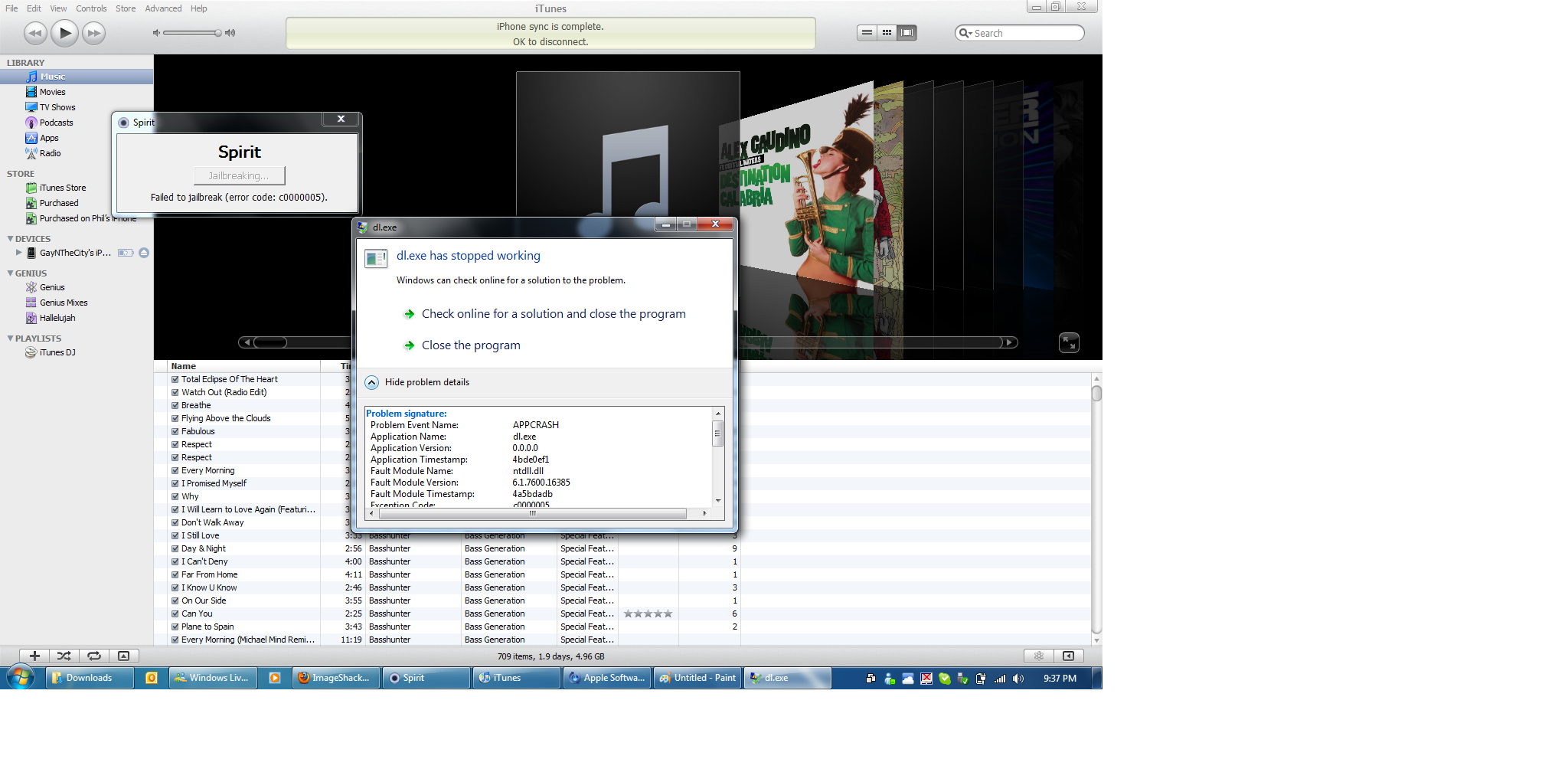The width and height of the screenshot is (1568, 782).
Task: Uncheck the Fabulous song checkbox
Action: pos(175,431)
